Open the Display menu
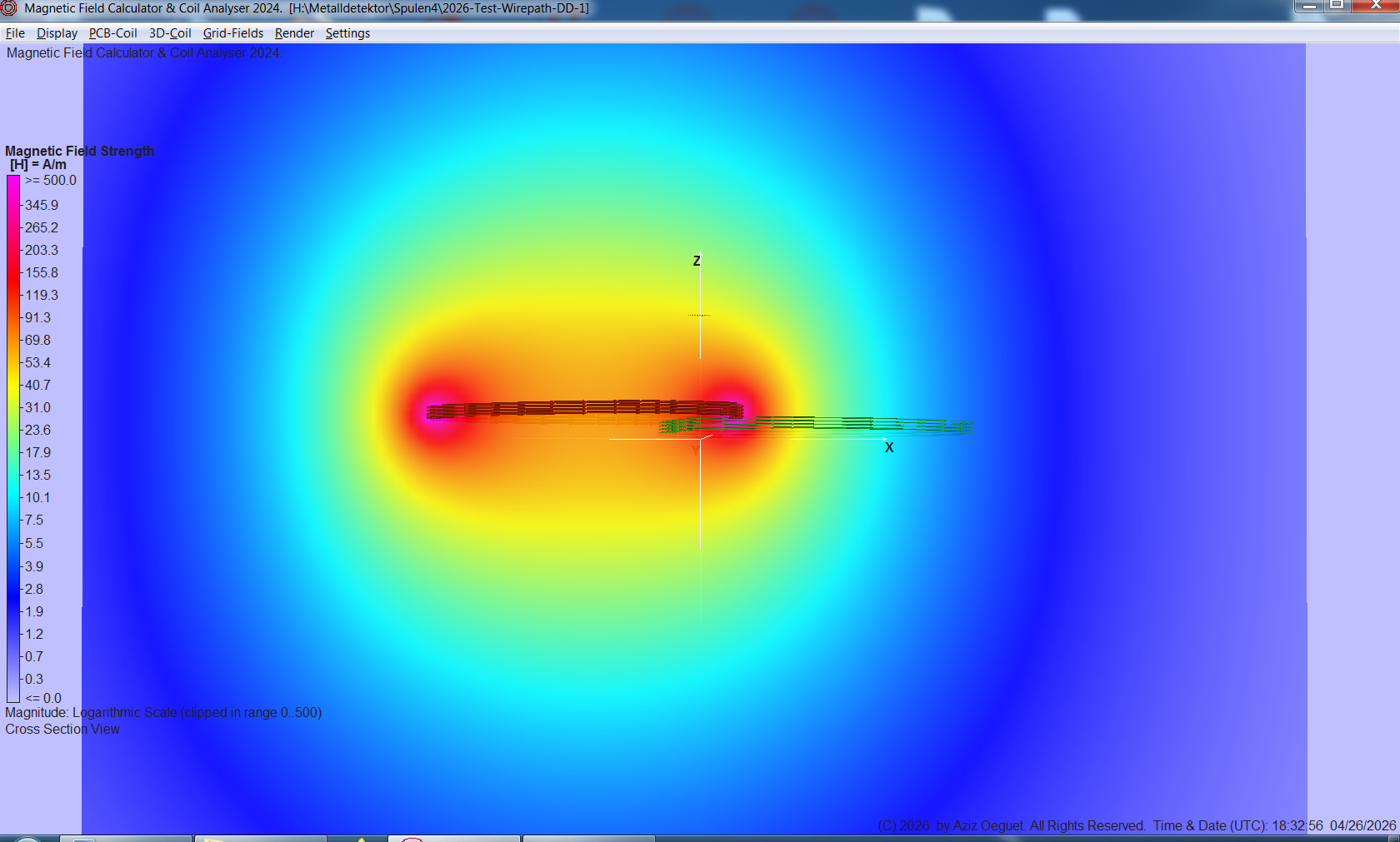 tap(57, 33)
